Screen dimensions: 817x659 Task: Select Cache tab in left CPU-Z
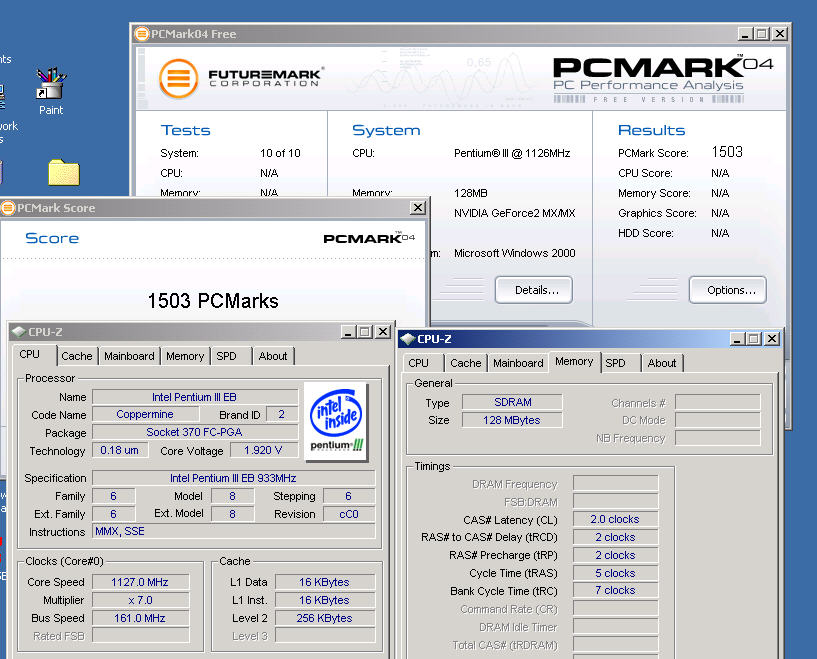[x=77, y=356]
